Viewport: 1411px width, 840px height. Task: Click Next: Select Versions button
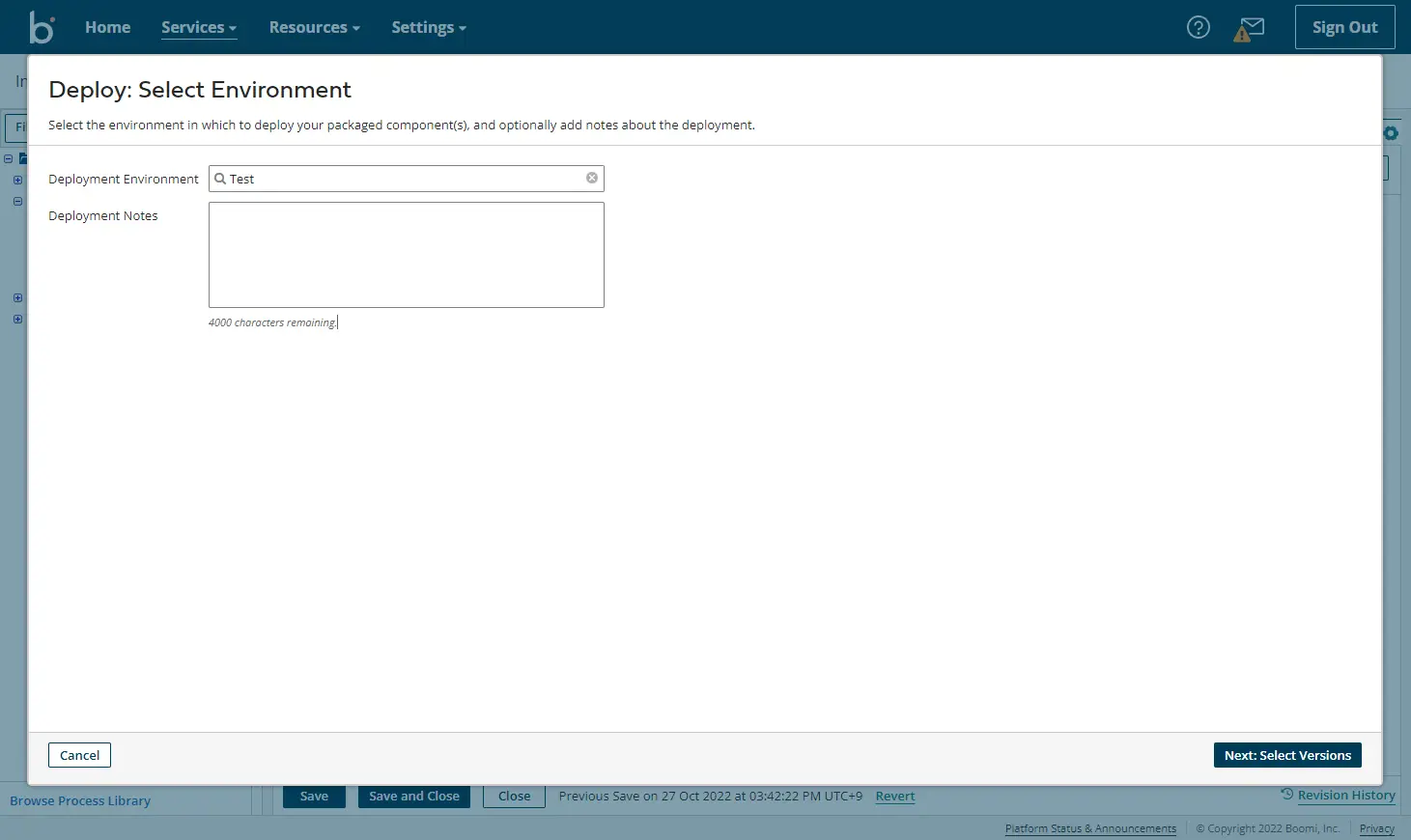1287,755
